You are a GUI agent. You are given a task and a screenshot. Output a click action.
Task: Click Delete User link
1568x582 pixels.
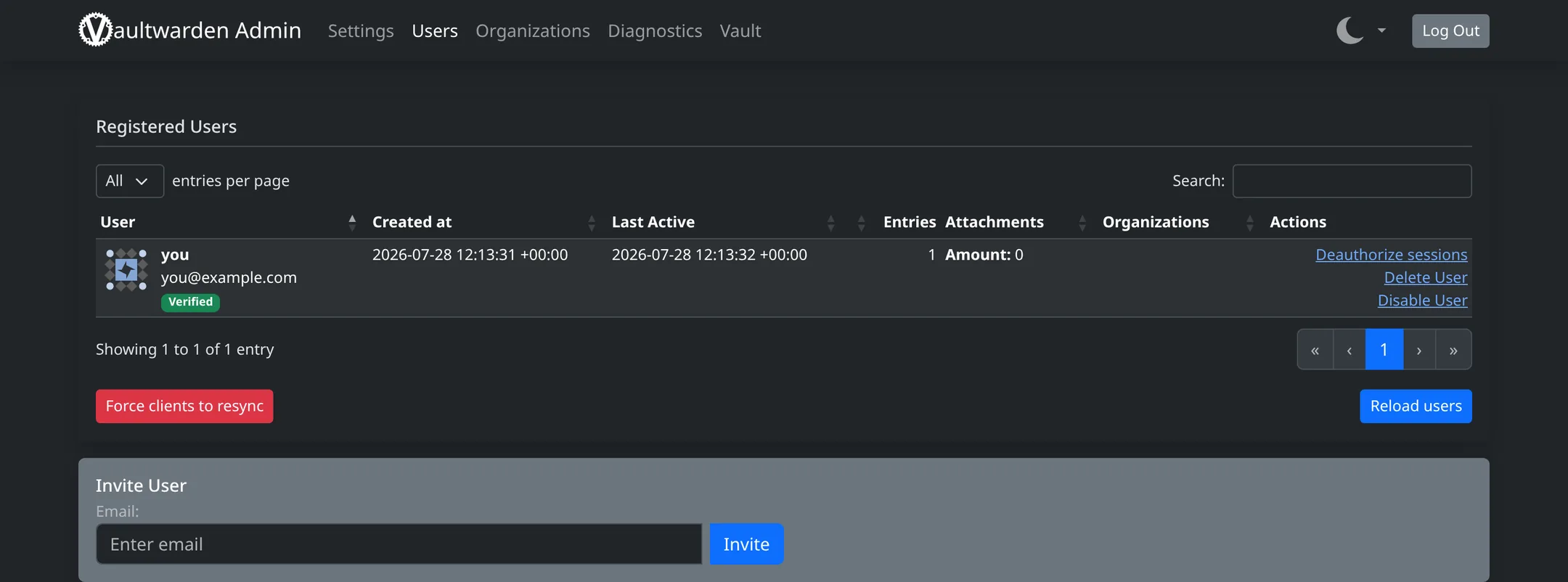pos(1426,277)
